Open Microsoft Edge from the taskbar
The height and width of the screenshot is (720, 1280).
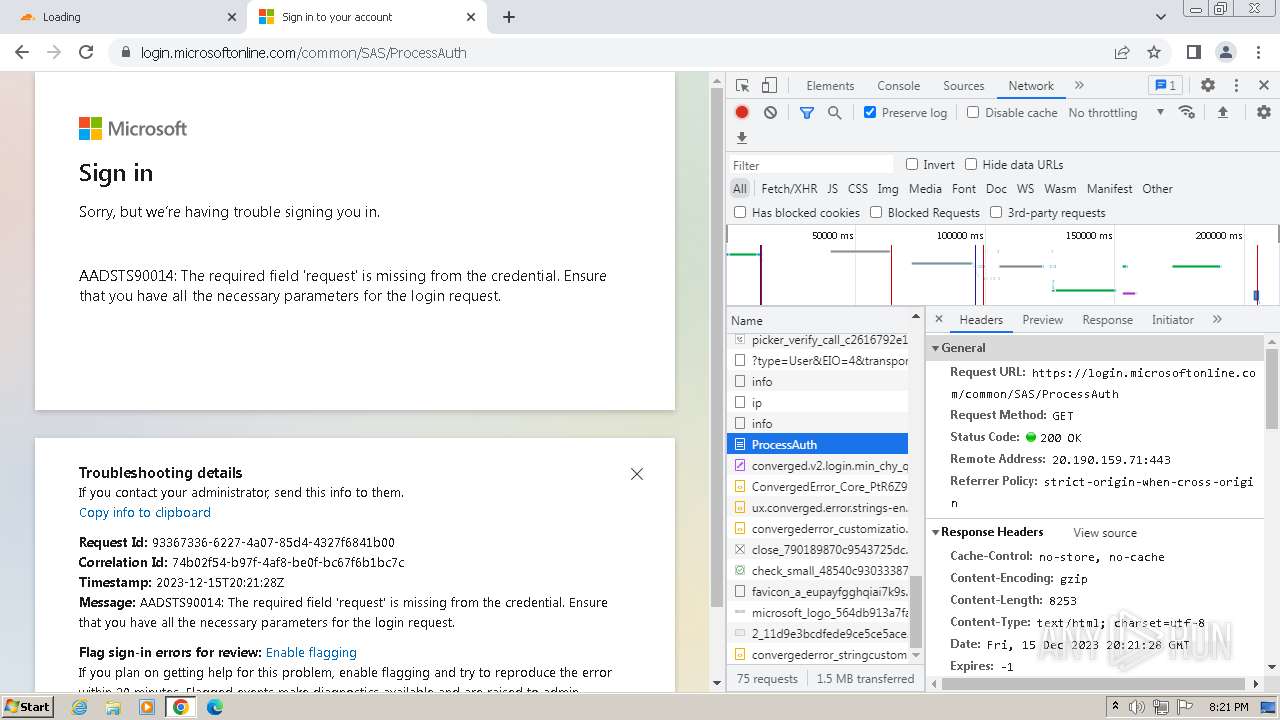point(214,707)
